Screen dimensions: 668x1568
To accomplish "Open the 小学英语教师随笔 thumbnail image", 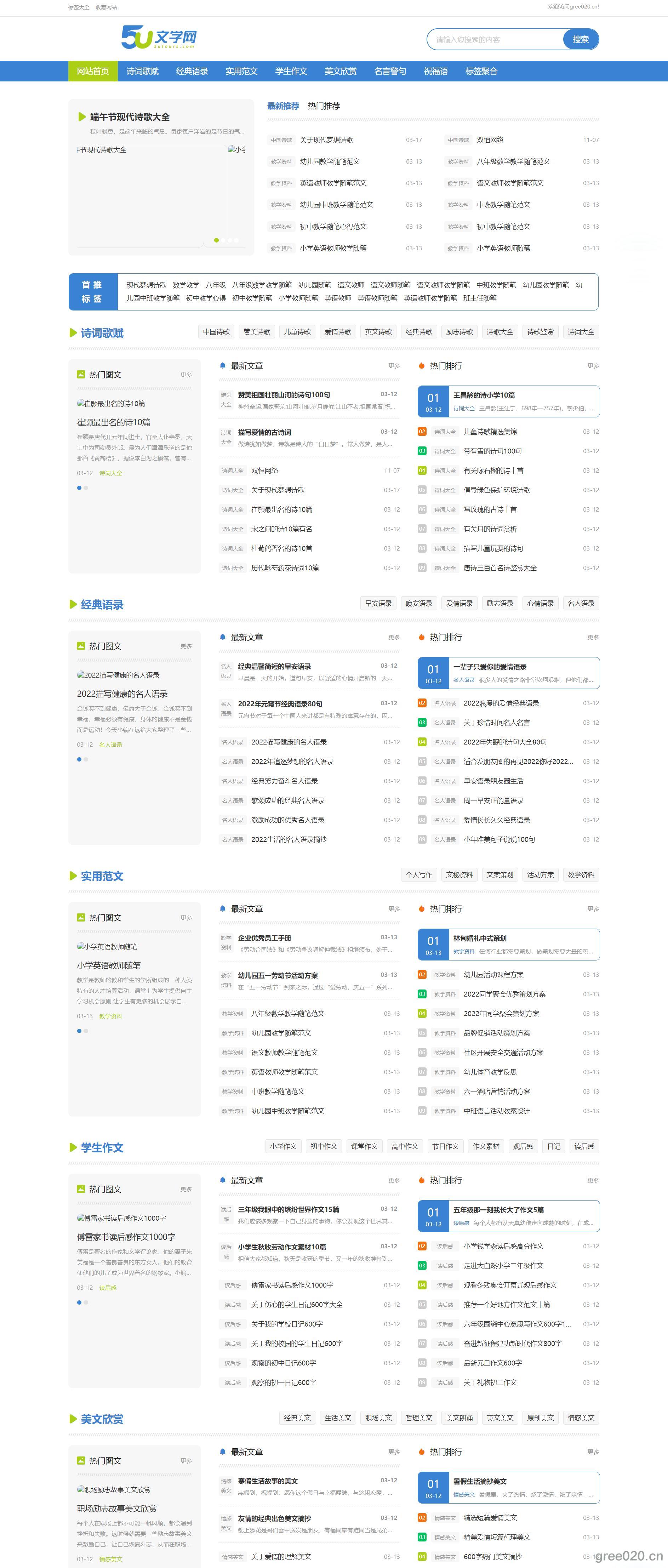I will pyautogui.click(x=107, y=947).
